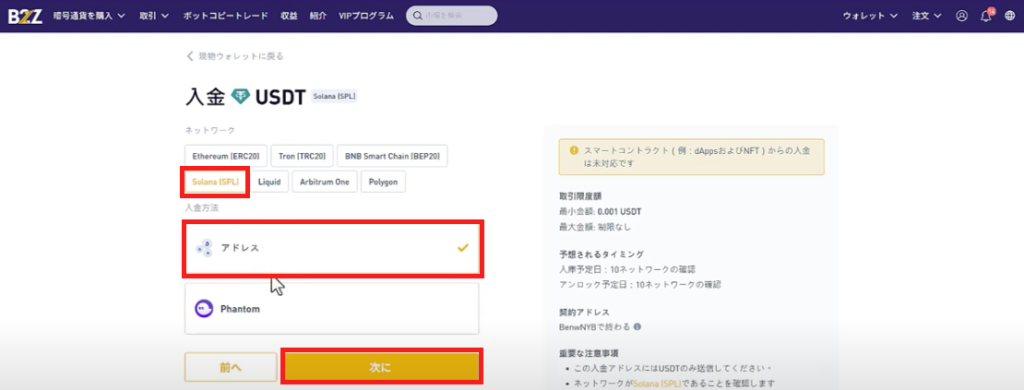Image resolution: width=1024 pixels, height=390 pixels.
Task: Select the BNB Smart Chain (BEP20) network
Action: pos(392,157)
